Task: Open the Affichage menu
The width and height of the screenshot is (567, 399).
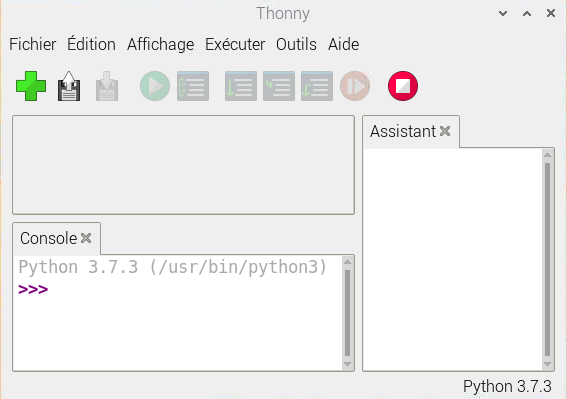Action: click(161, 45)
